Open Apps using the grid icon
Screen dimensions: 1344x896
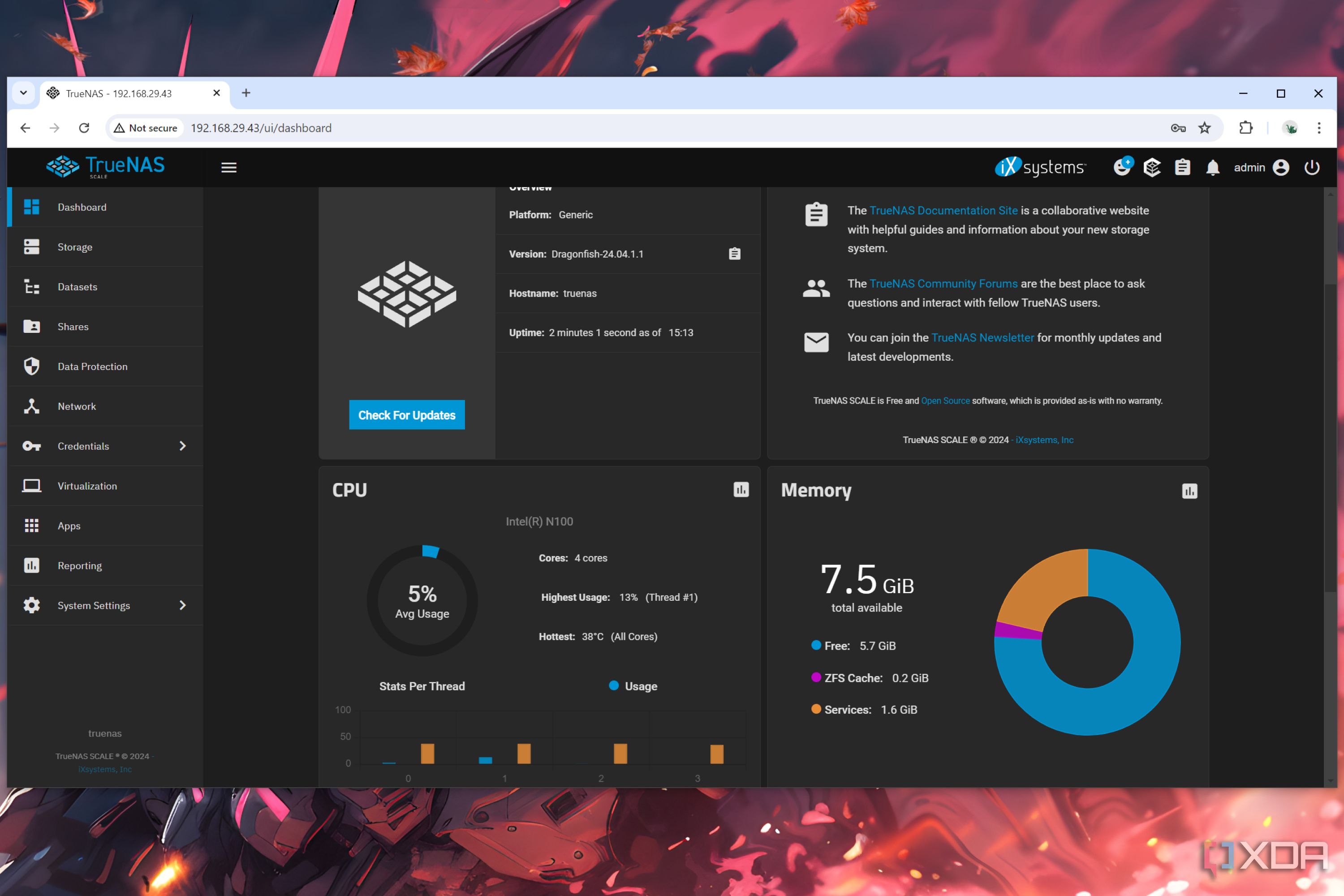[31, 525]
